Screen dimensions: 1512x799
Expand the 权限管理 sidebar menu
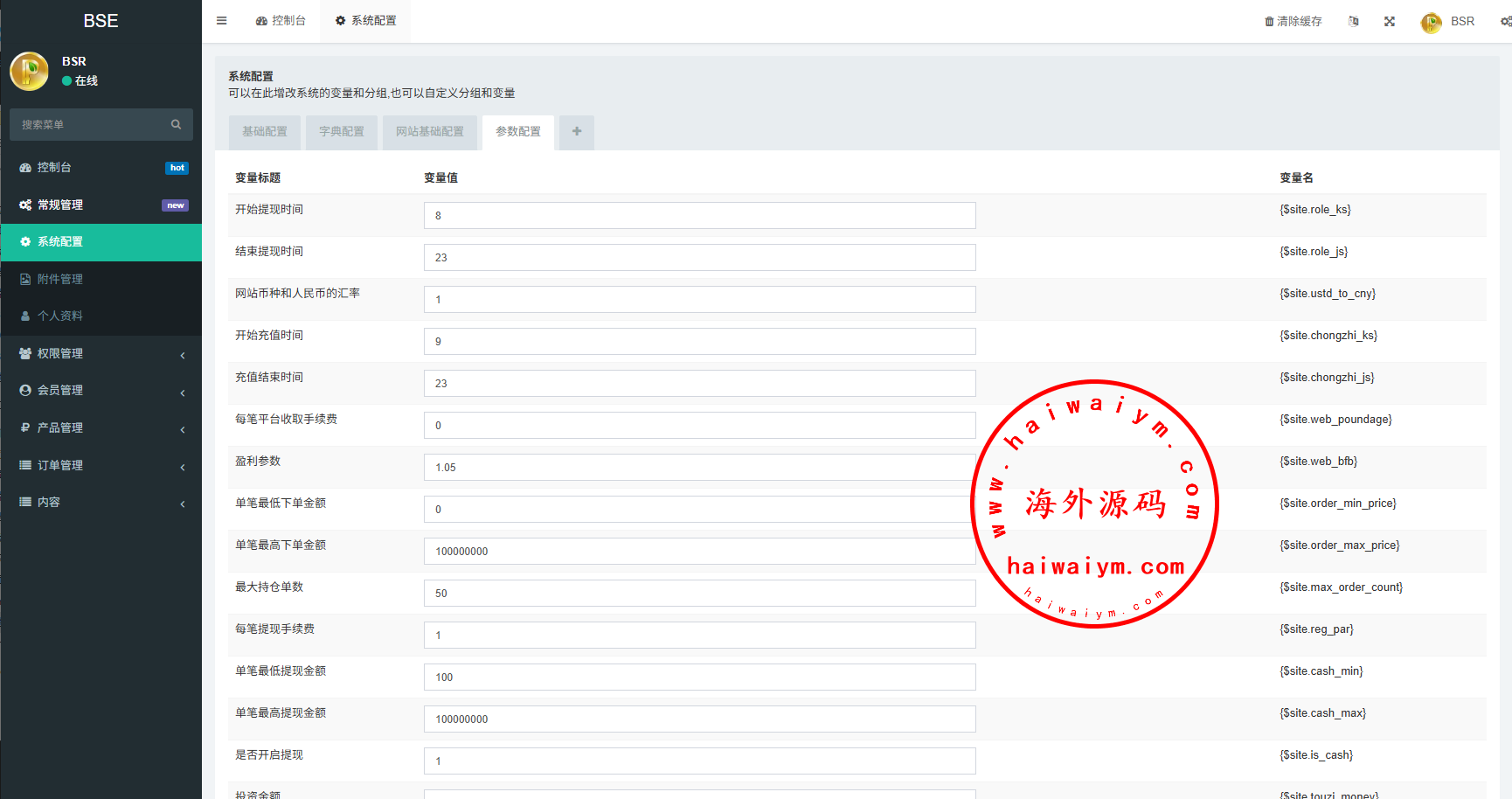(101, 354)
